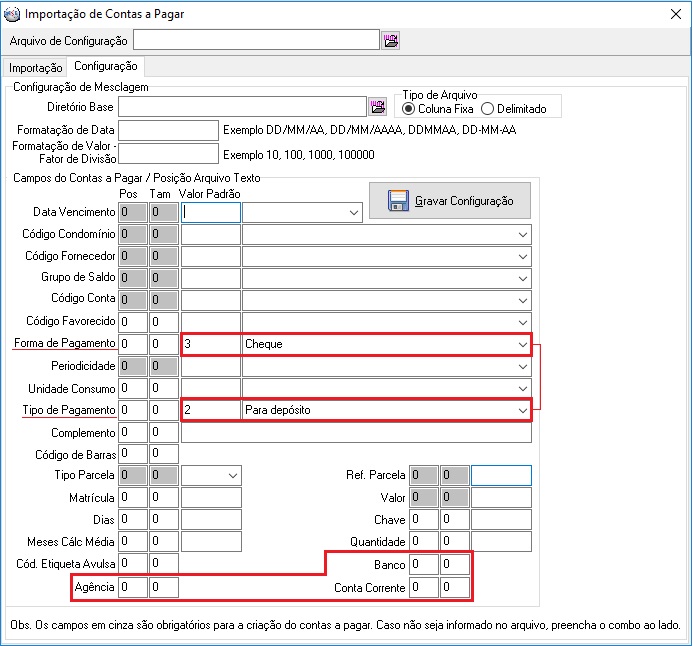The image size is (693, 646).
Task: Open the Código Condomínio dropdown
Action: click(x=522, y=234)
